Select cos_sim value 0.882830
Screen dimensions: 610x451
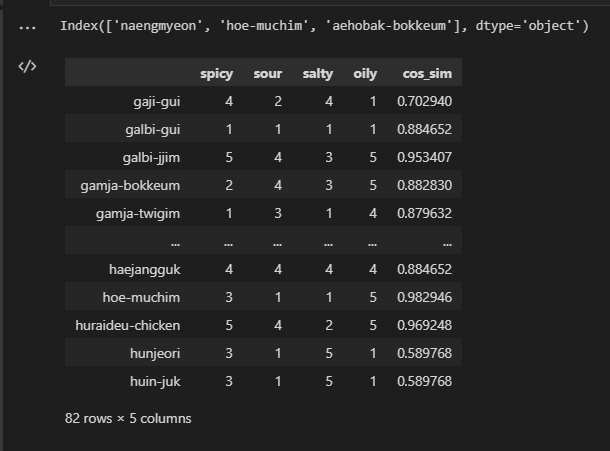424,185
